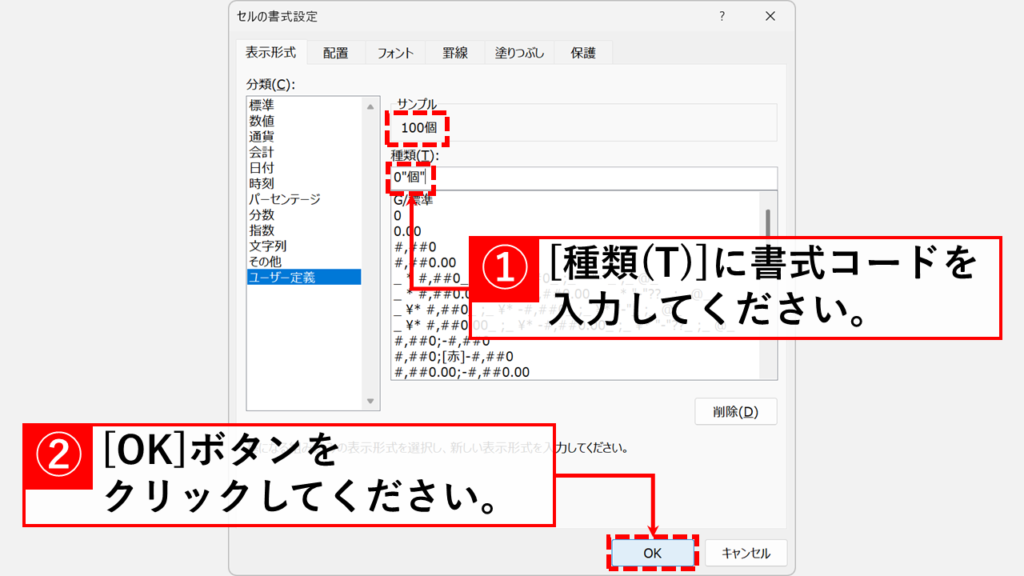Open the フォント tab
Image resolution: width=1024 pixels, height=576 pixels.
point(395,53)
